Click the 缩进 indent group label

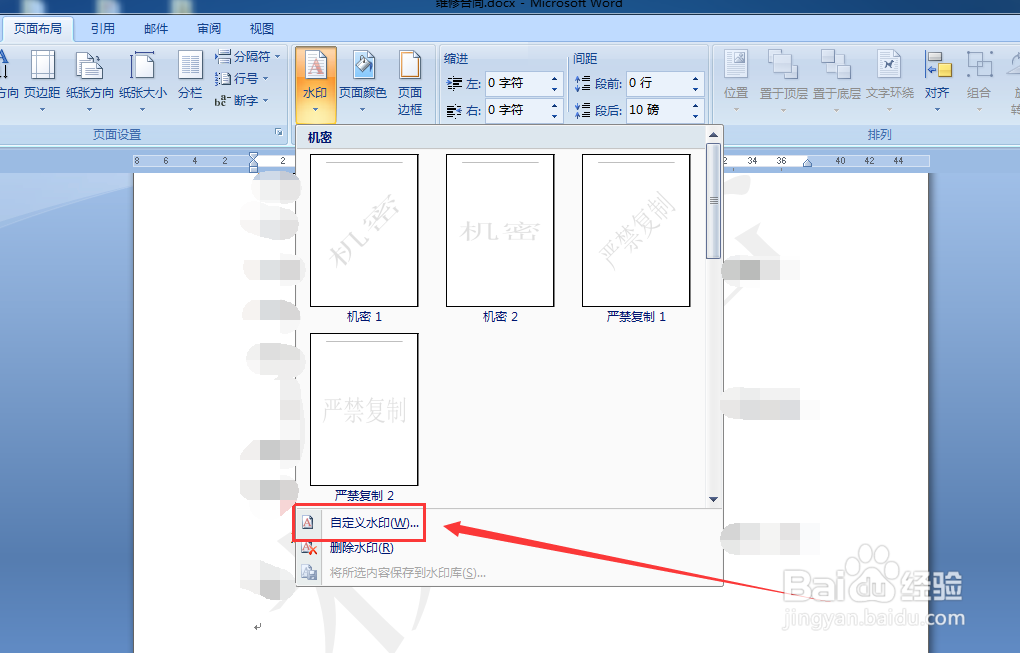point(456,59)
